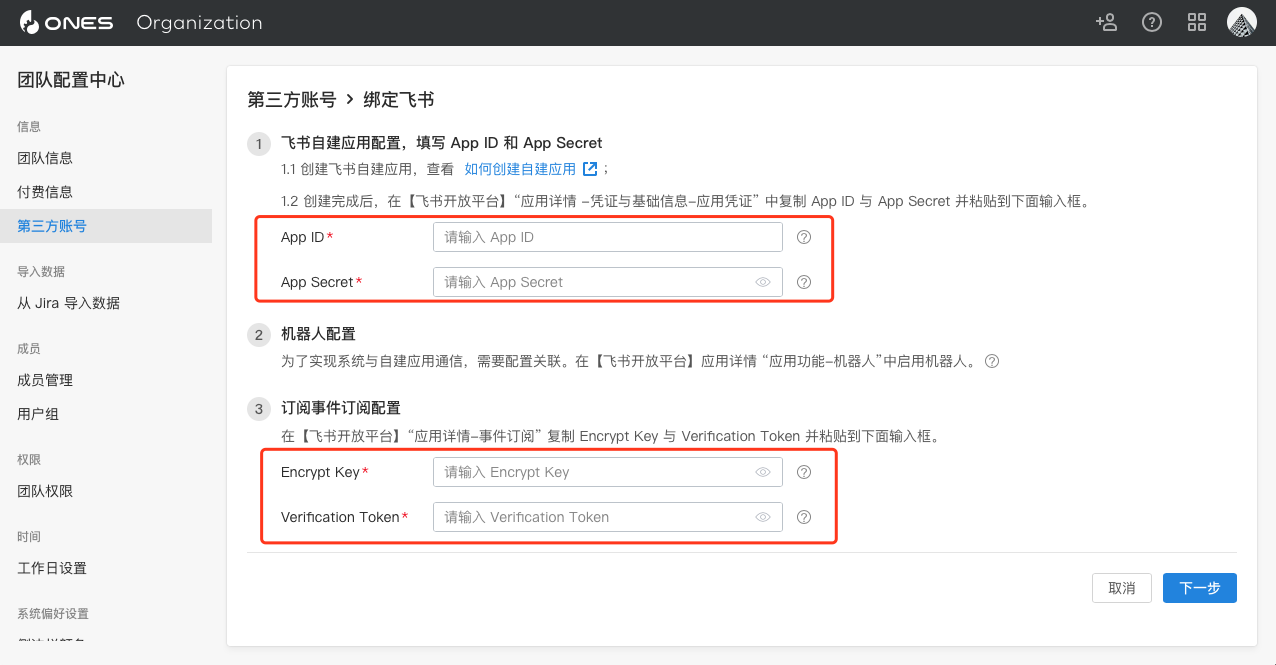Click the help icon after 机器人配置 description

(x=992, y=361)
